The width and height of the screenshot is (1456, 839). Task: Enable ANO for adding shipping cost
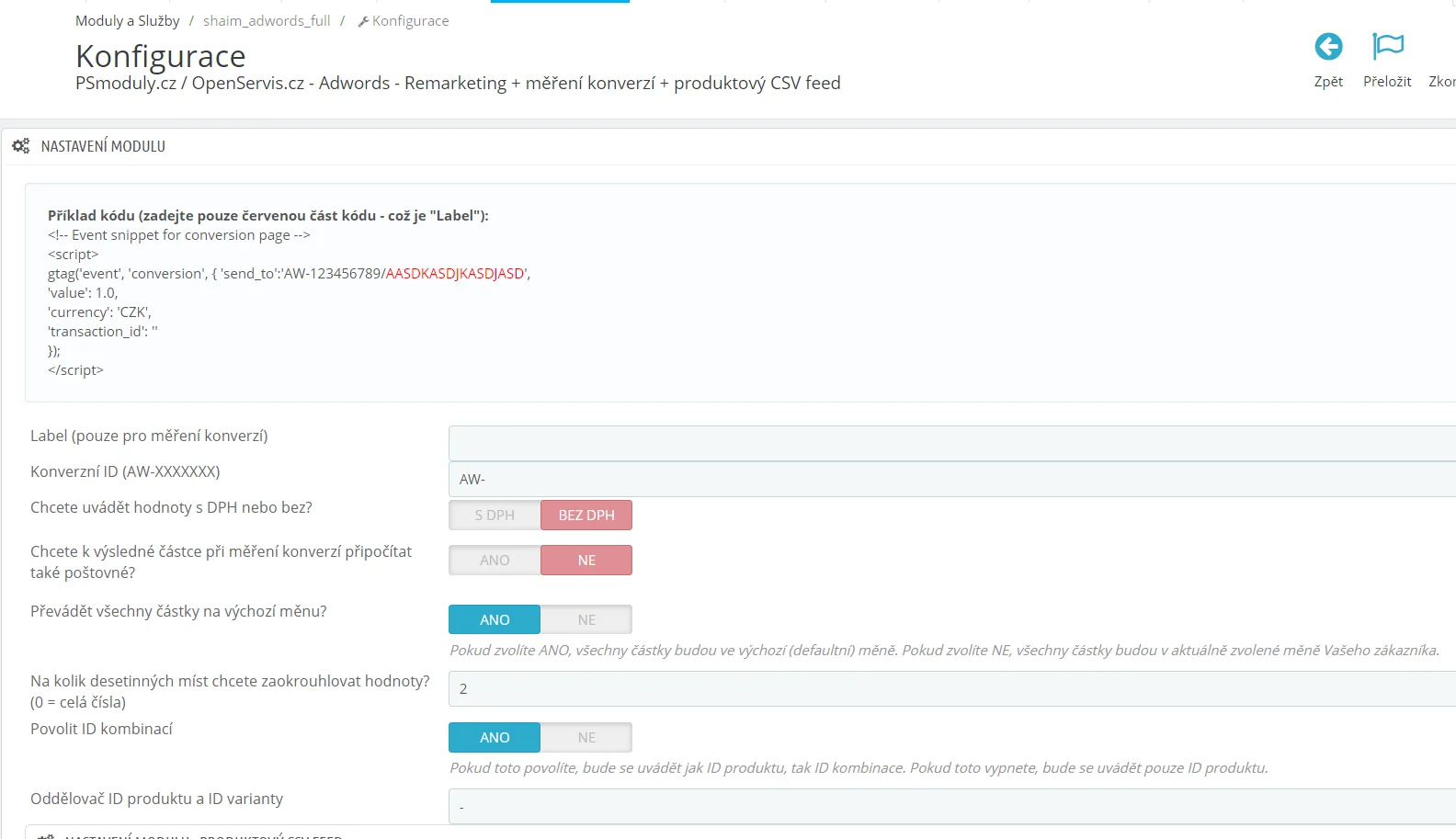pyautogui.click(x=495, y=561)
